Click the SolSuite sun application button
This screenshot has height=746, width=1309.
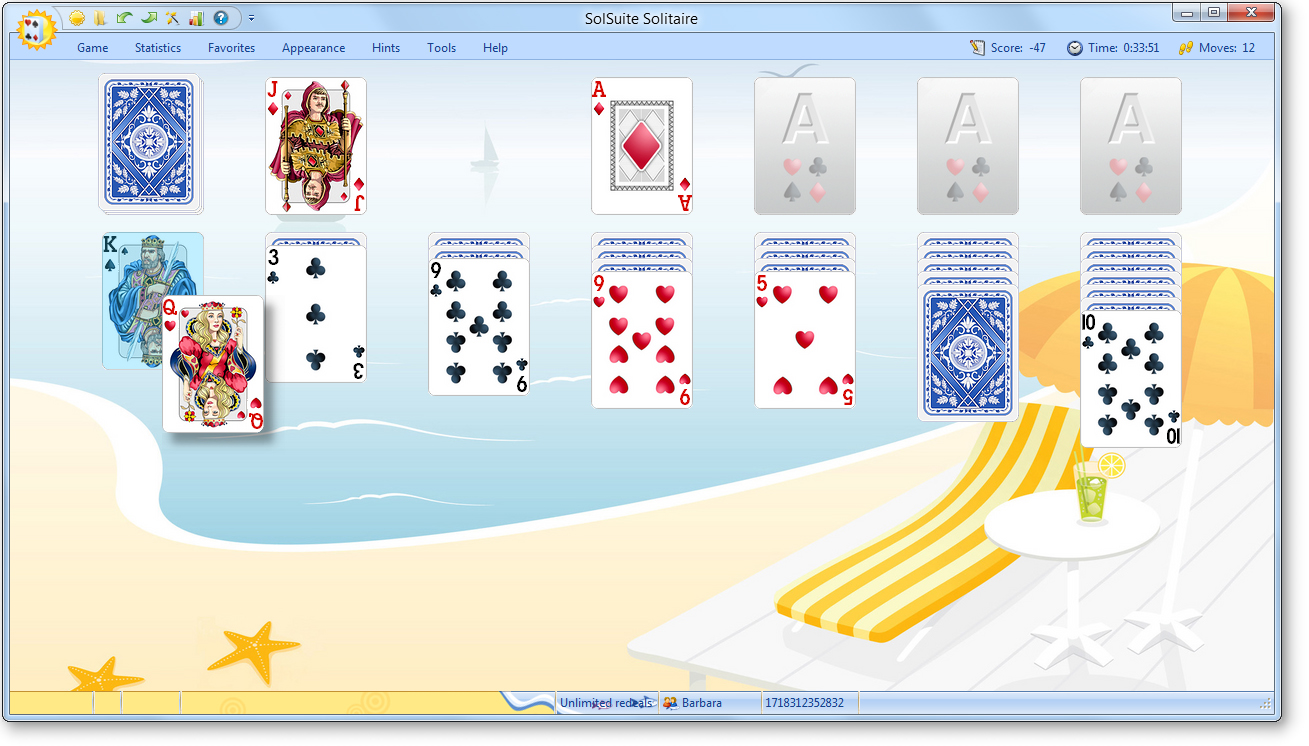coord(36,29)
